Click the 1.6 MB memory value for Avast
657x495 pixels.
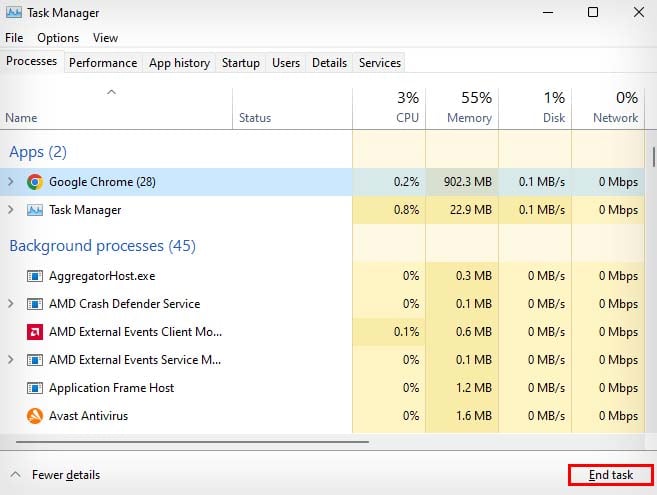473,416
